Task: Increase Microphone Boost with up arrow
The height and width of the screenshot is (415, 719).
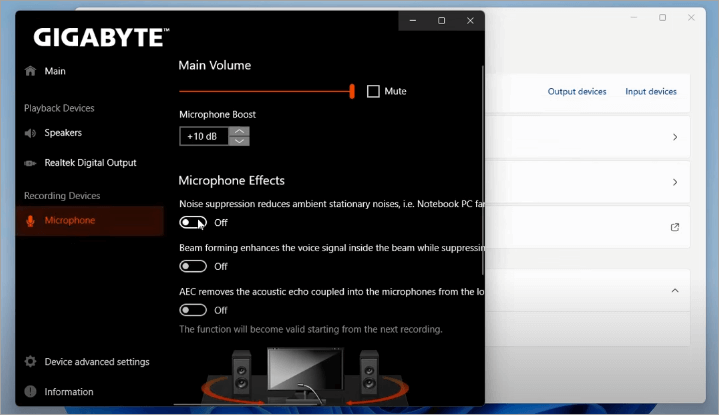Action: pyautogui.click(x=239, y=132)
